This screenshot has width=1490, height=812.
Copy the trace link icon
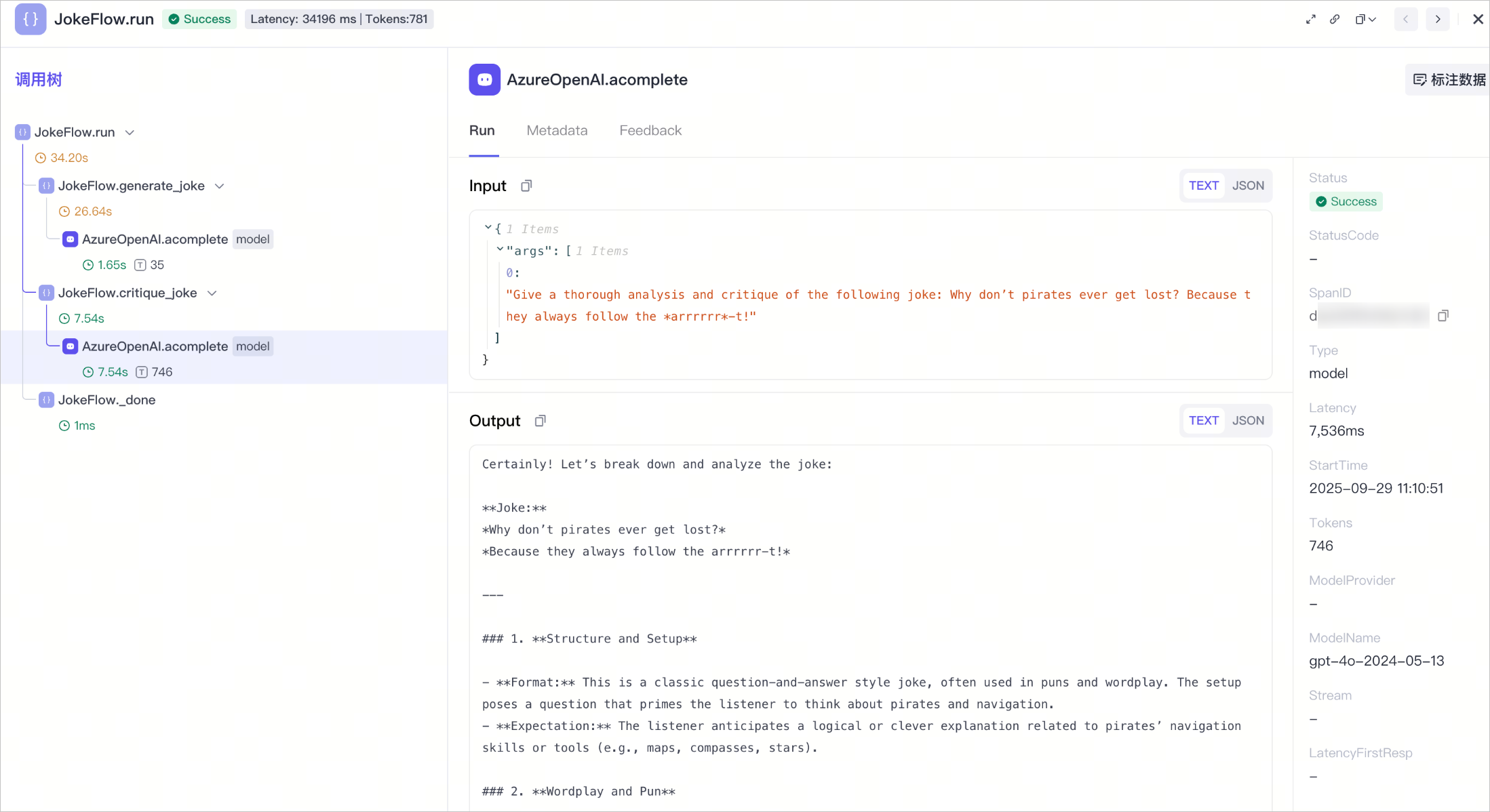pyautogui.click(x=1335, y=19)
